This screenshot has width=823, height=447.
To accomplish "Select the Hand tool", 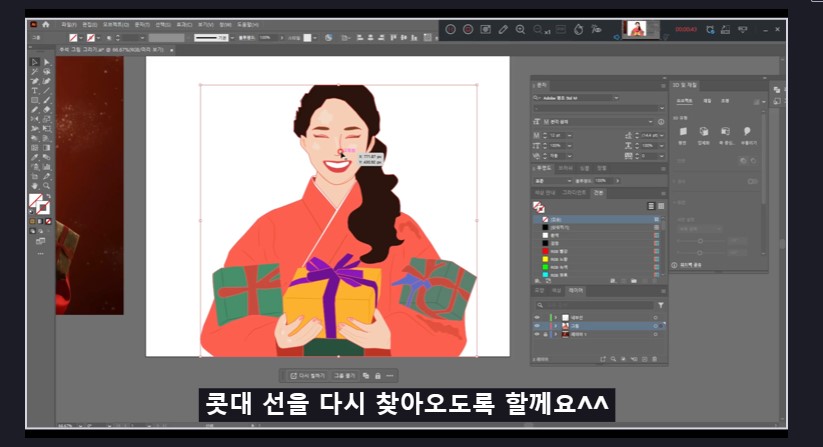I will [x=35, y=186].
